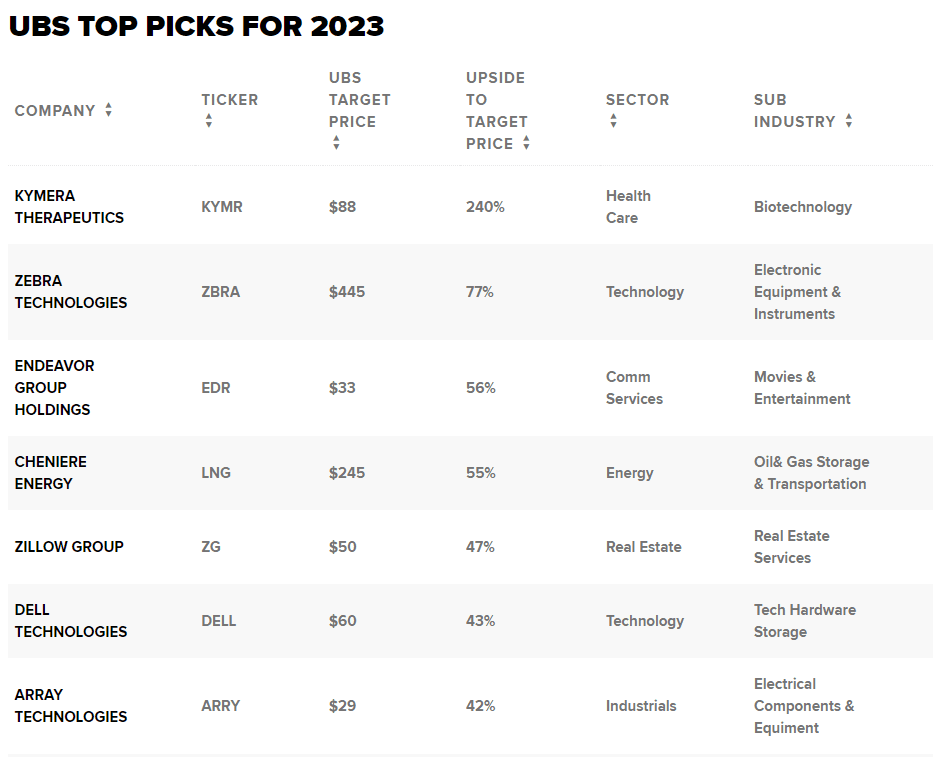Click the Upside to Target Price sort icon
Image resolution: width=934 pixels, height=757 pixels.
pos(526,143)
